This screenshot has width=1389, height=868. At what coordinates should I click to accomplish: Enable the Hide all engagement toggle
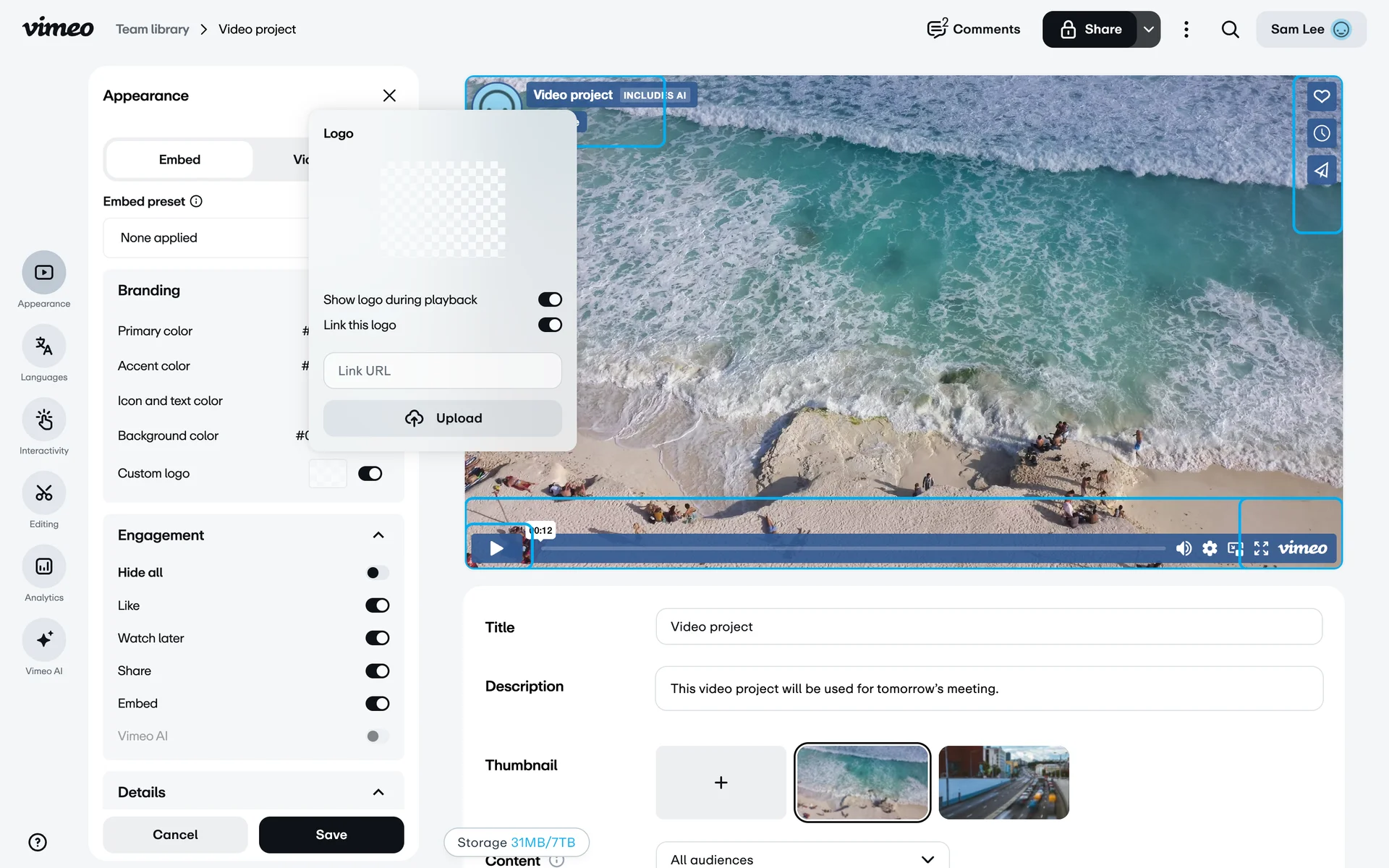[377, 573]
